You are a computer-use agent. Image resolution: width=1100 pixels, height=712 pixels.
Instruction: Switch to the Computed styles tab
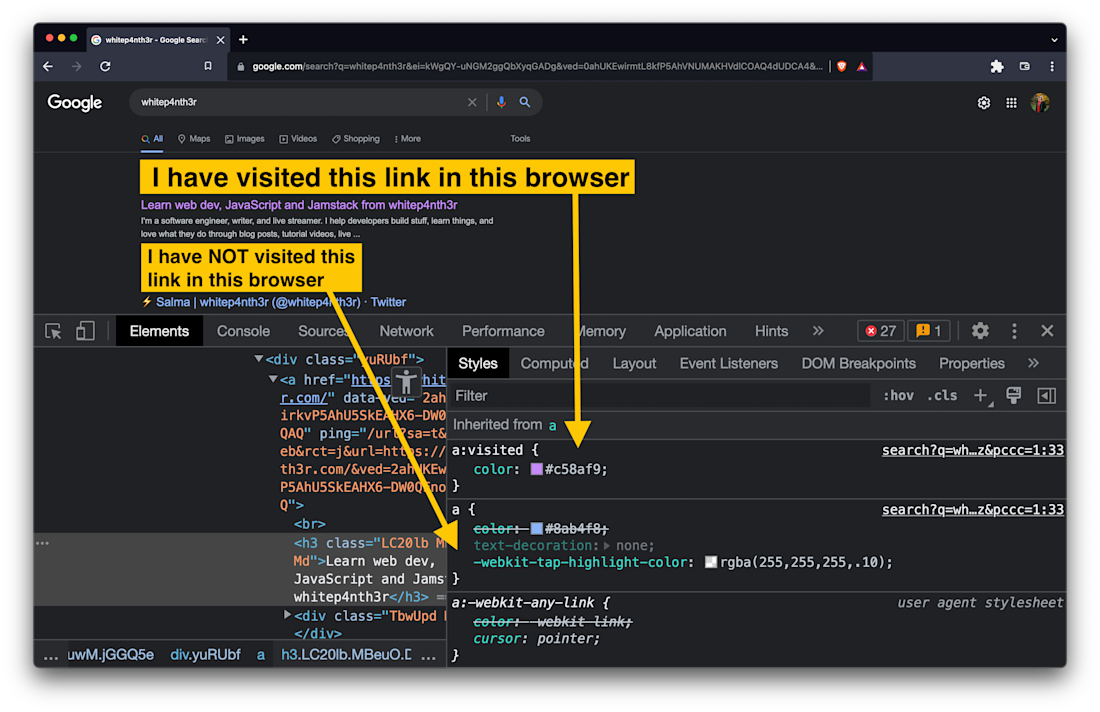coord(554,363)
